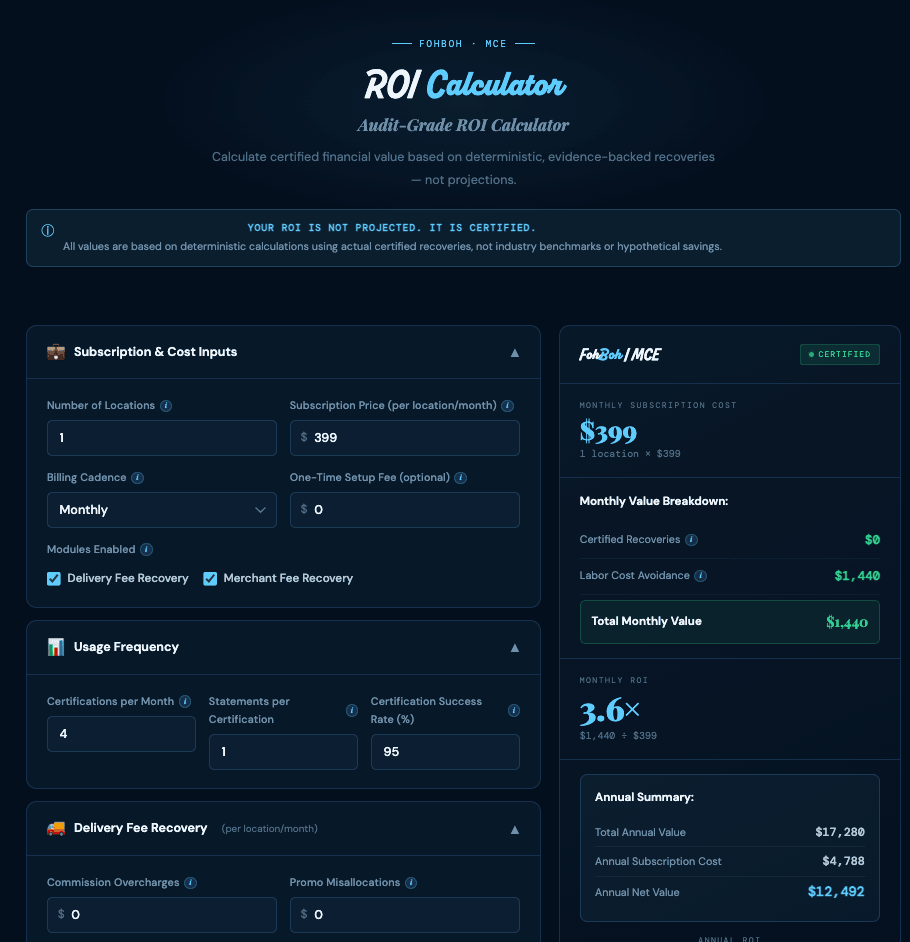This screenshot has width=910, height=942.
Task: Click delivery truck icon in Delivery Fee Recovery
Action: 56,829
